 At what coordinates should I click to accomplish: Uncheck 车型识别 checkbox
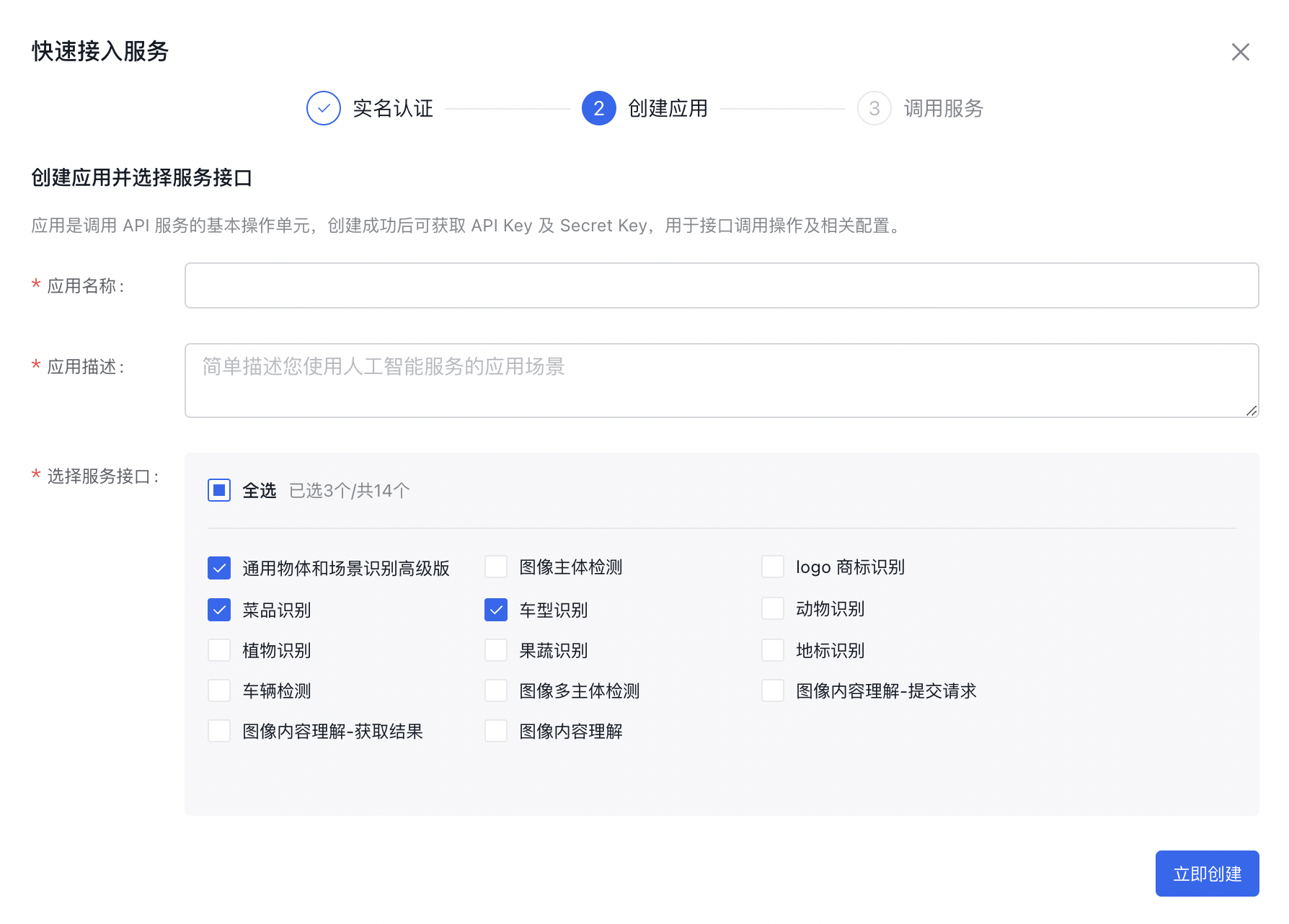click(496, 610)
